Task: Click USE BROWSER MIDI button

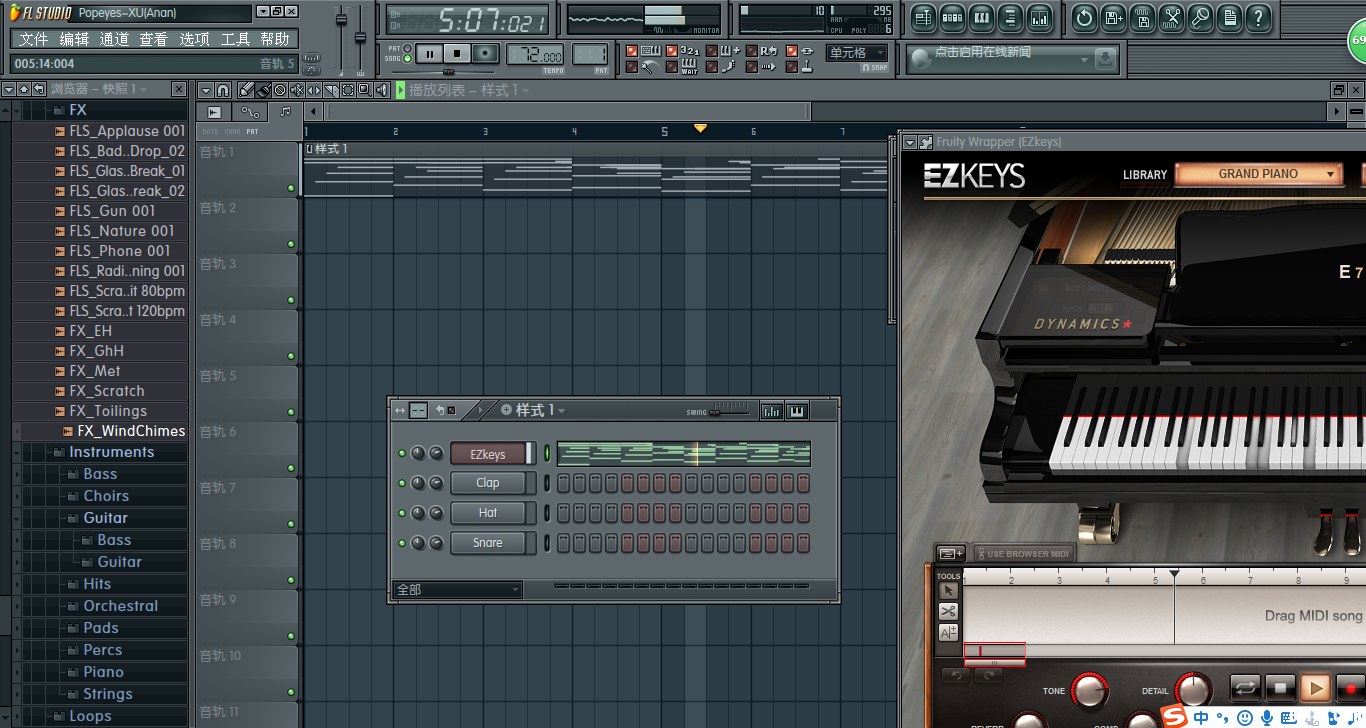Action: coord(1023,553)
